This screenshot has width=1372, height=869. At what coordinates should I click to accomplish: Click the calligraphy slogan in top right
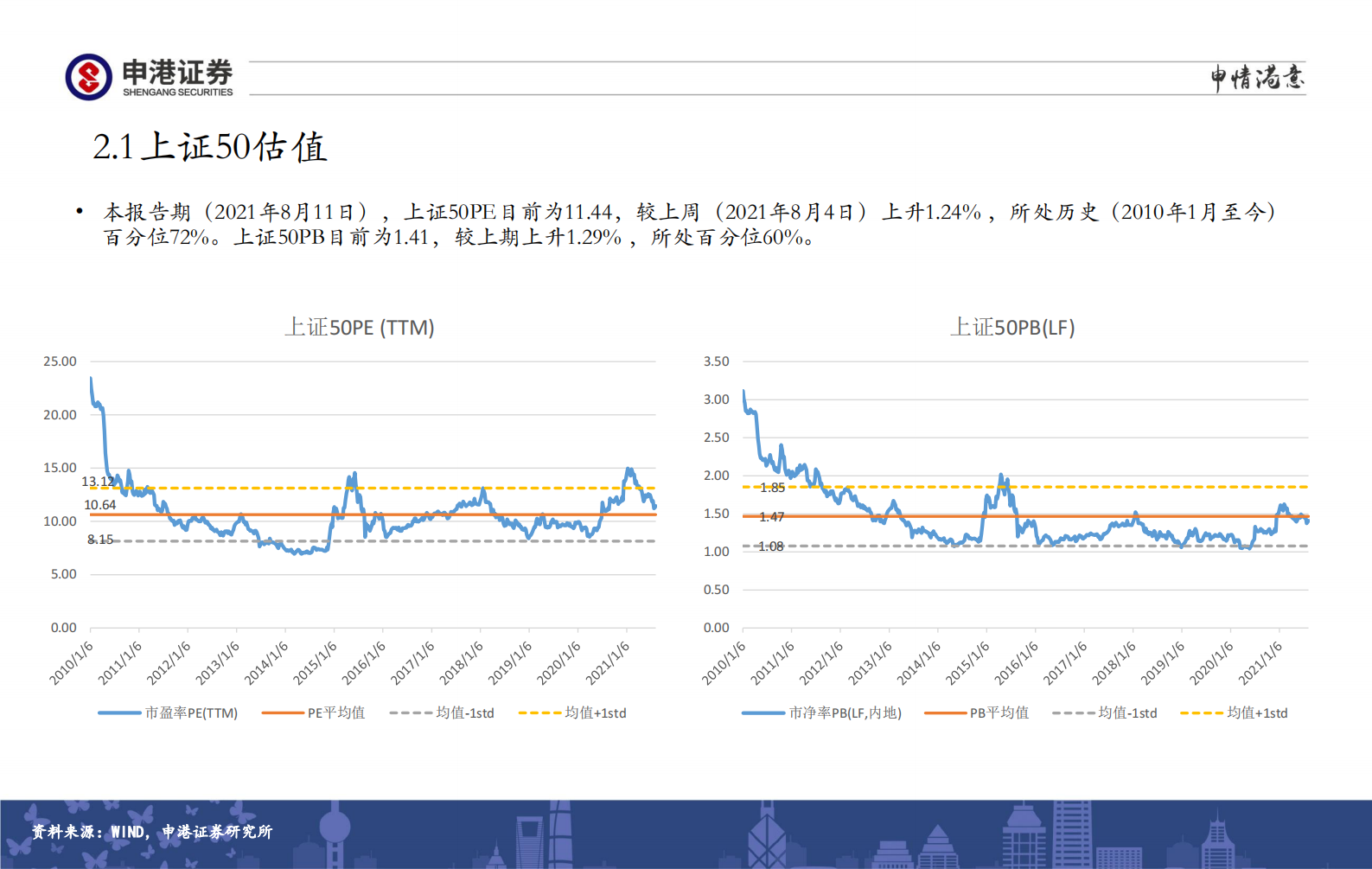(x=1257, y=78)
